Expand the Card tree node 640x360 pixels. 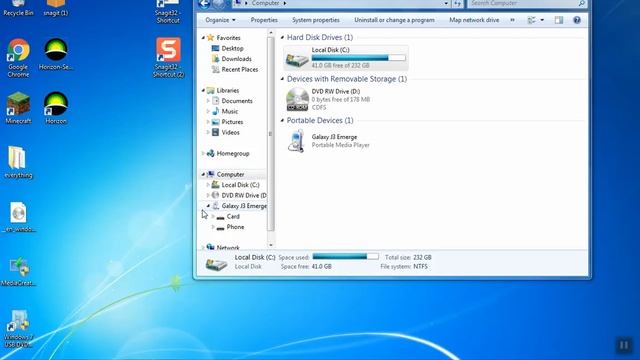tap(213, 217)
